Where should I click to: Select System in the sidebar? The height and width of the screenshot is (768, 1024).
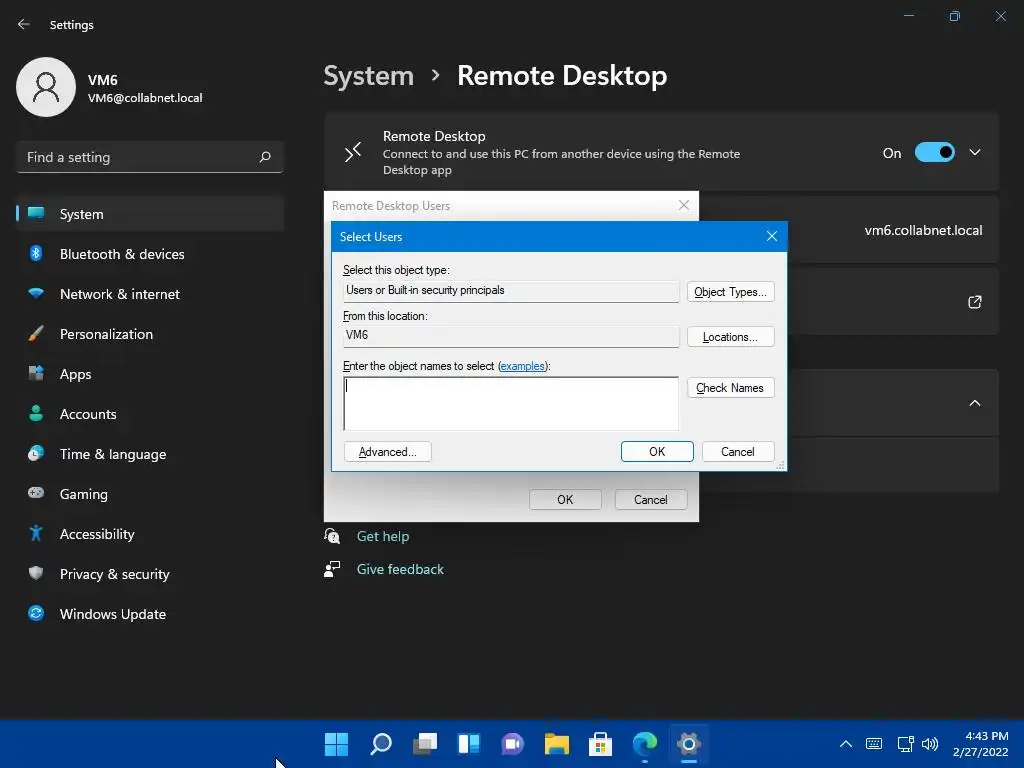click(x=150, y=214)
